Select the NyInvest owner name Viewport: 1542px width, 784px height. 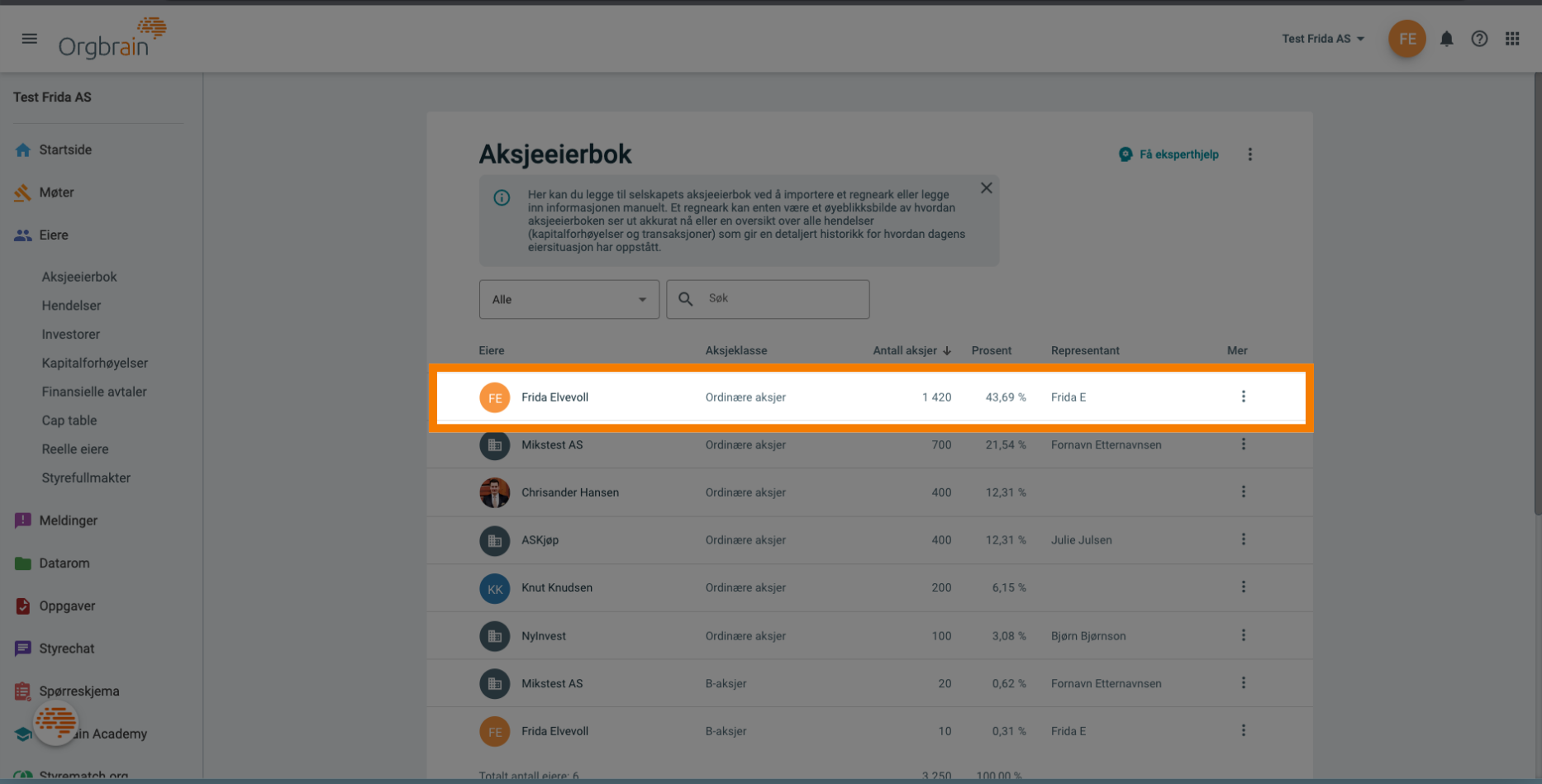coord(544,636)
